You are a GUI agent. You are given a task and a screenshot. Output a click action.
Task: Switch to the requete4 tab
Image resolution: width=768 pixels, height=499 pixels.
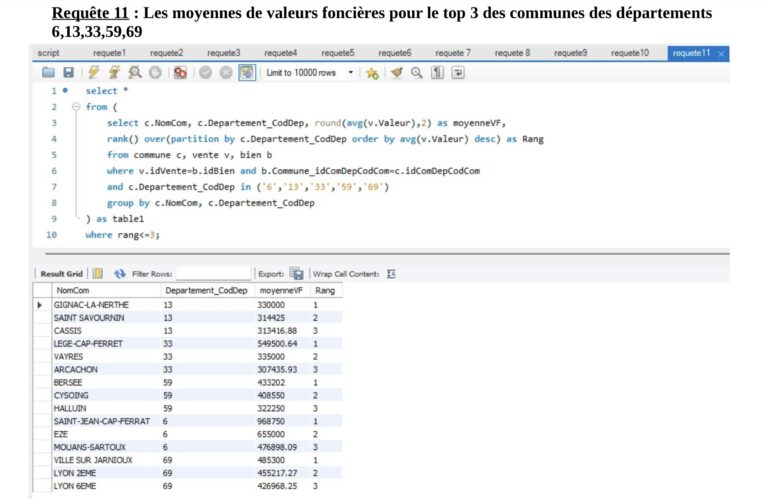point(281,52)
